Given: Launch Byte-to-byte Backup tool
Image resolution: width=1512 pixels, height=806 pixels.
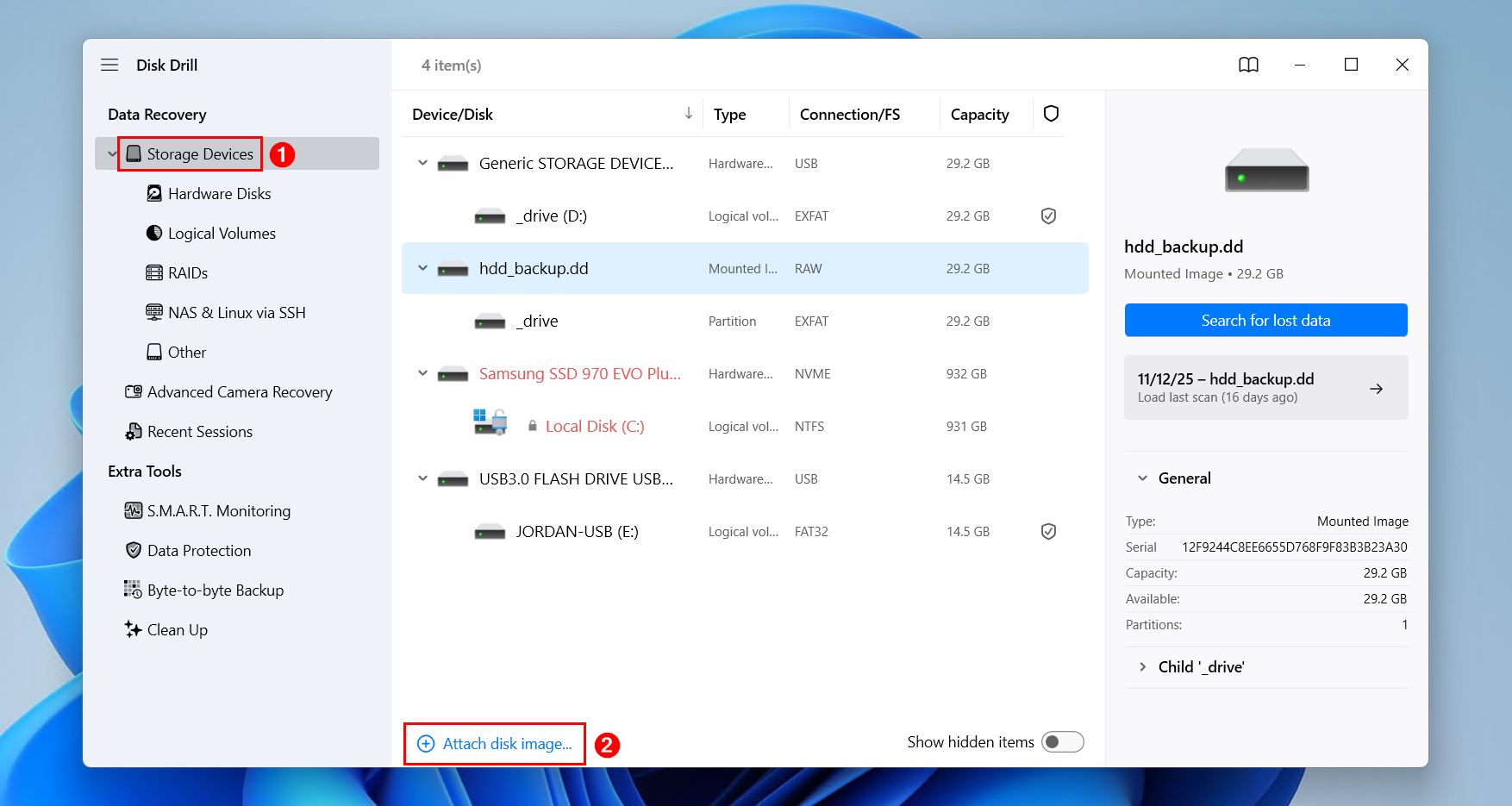Looking at the screenshot, I should click(x=215, y=590).
